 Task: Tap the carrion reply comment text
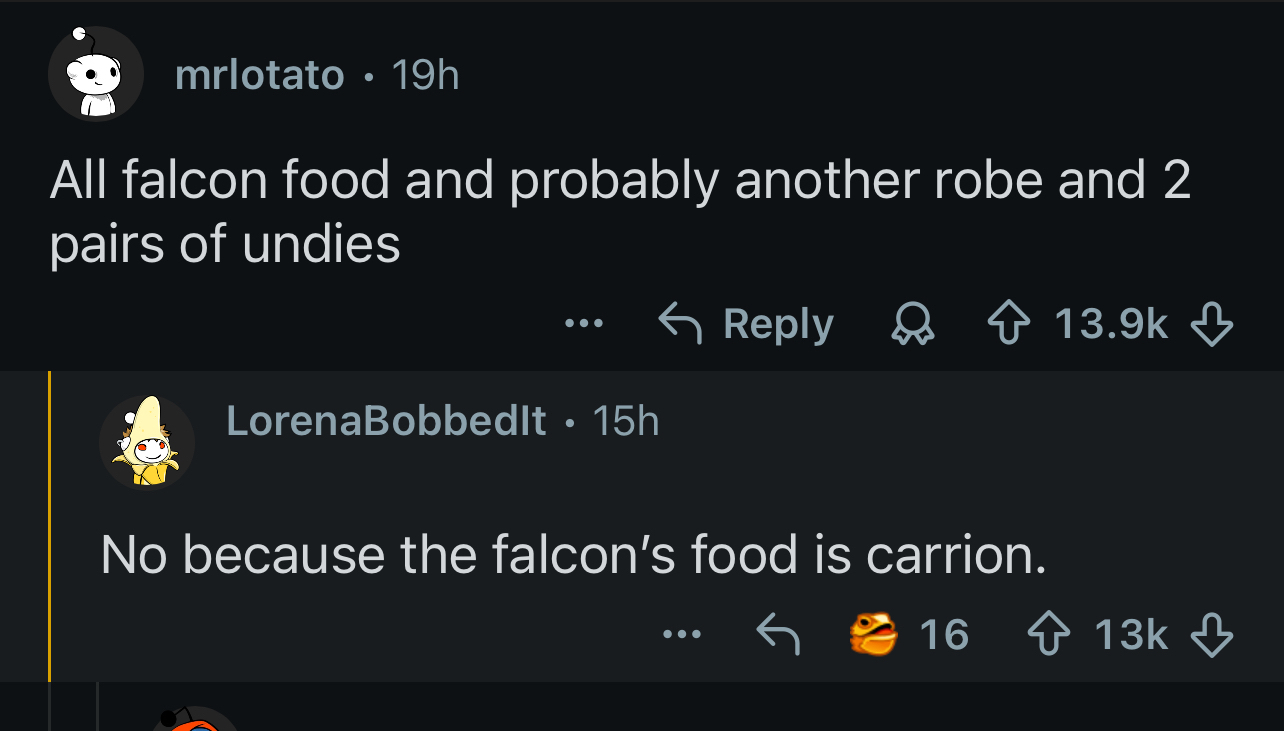[573, 554]
